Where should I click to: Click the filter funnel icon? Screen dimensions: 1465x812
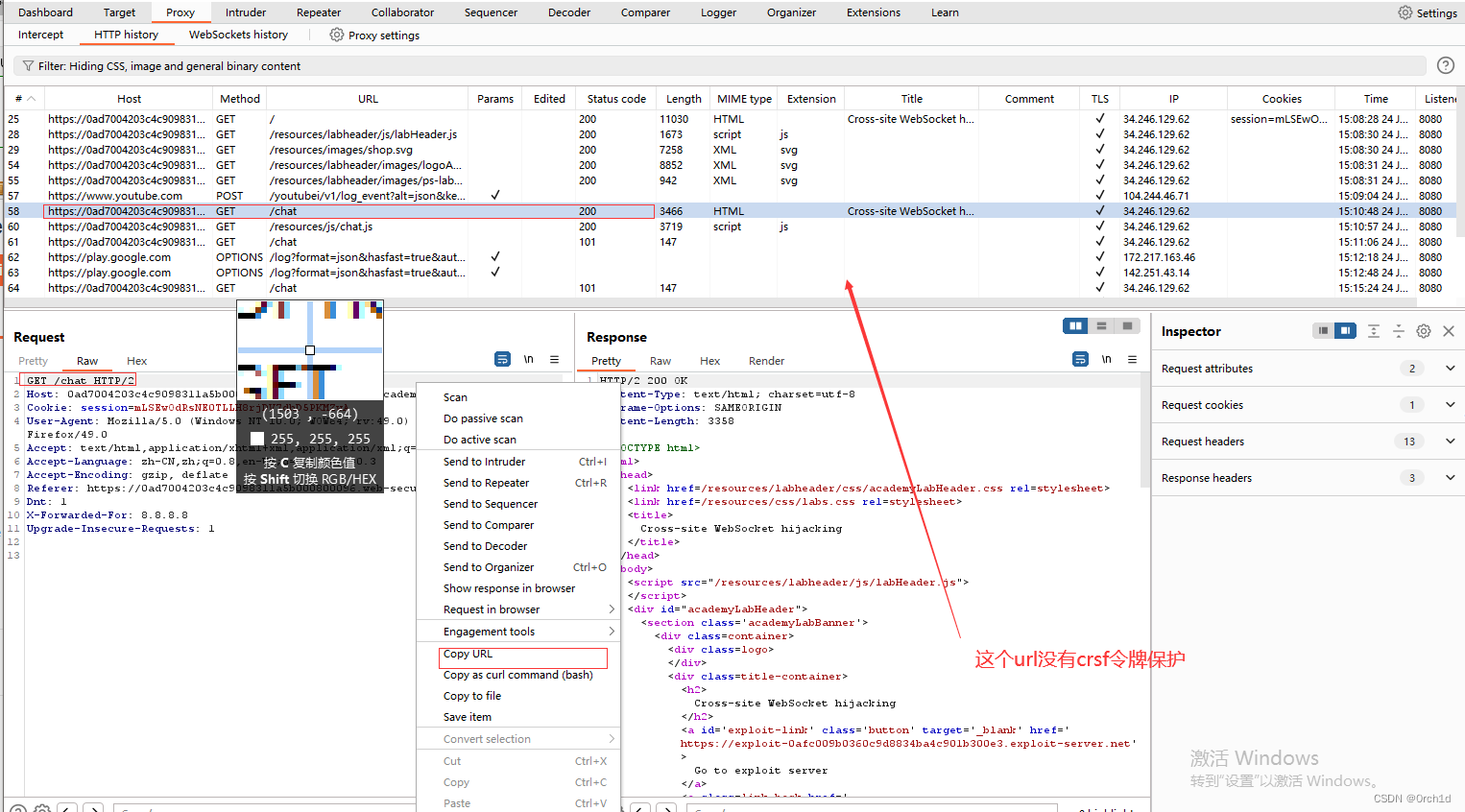28,66
